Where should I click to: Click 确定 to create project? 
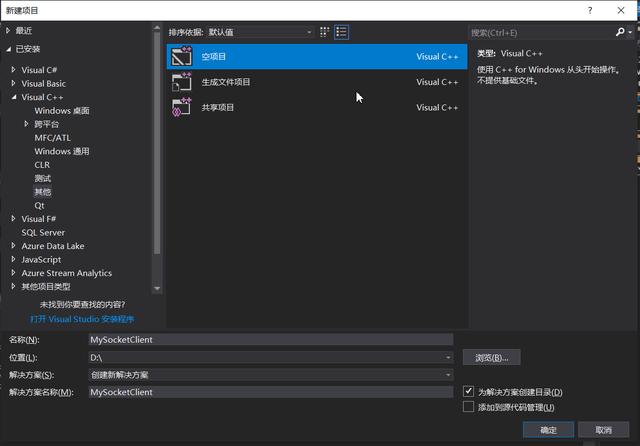[x=548, y=430]
